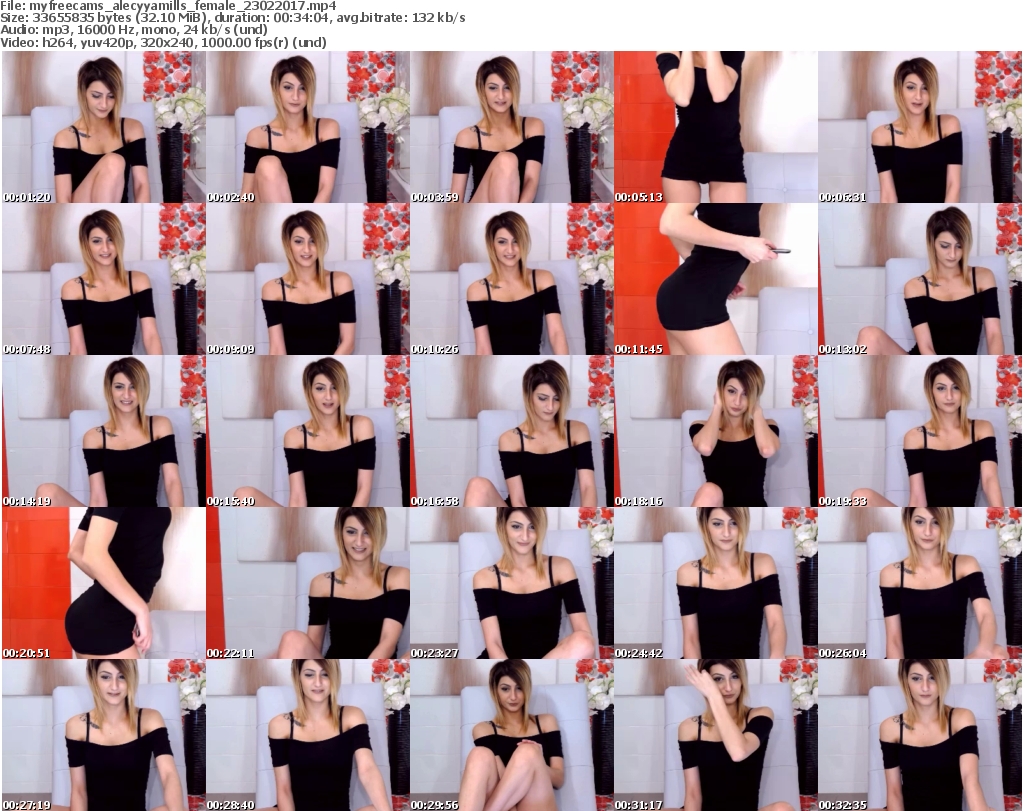This screenshot has height=811, width=1024.
Task: Open the frame stamped 00:28:40
Action: [308, 735]
